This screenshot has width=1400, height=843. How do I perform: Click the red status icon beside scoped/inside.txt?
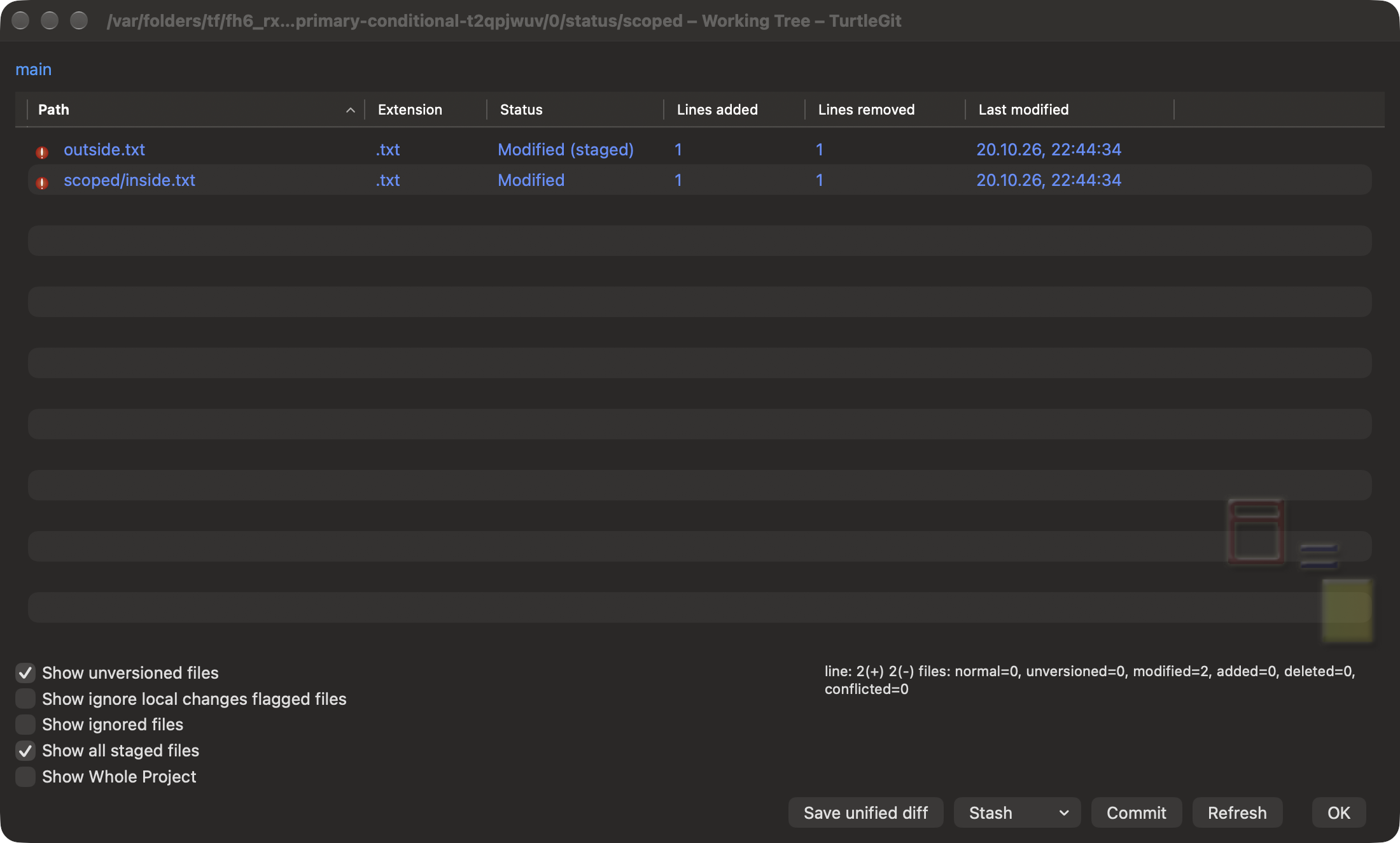42,183
